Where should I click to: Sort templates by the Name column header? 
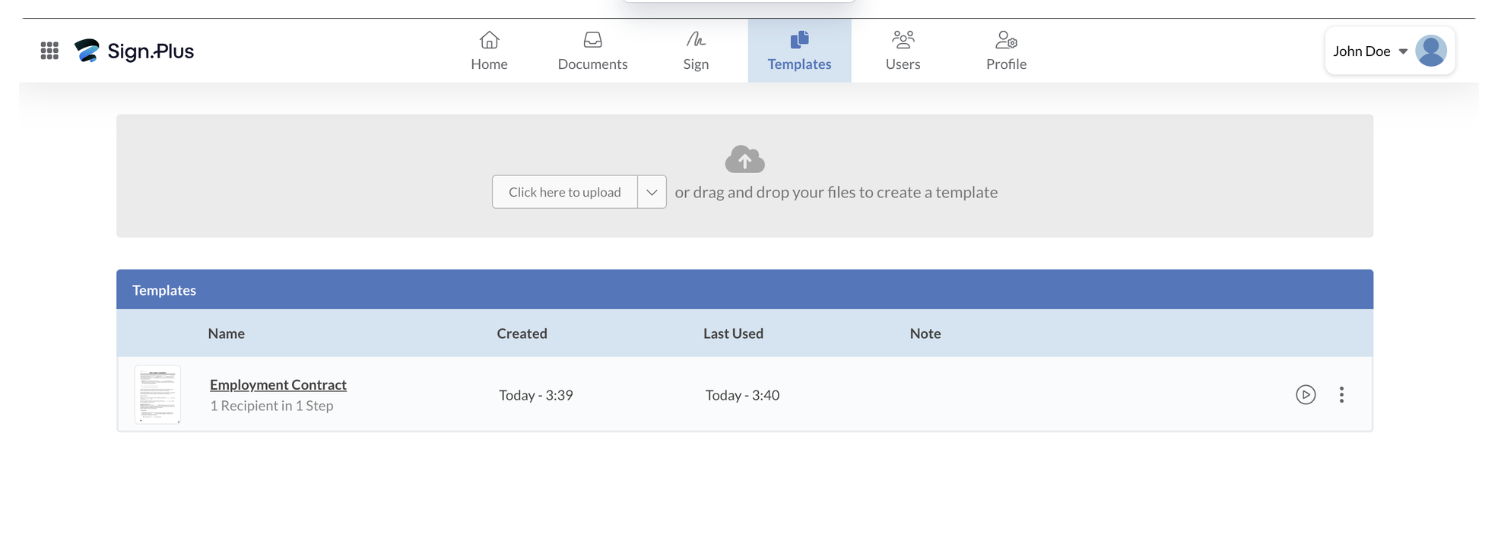tap(226, 334)
